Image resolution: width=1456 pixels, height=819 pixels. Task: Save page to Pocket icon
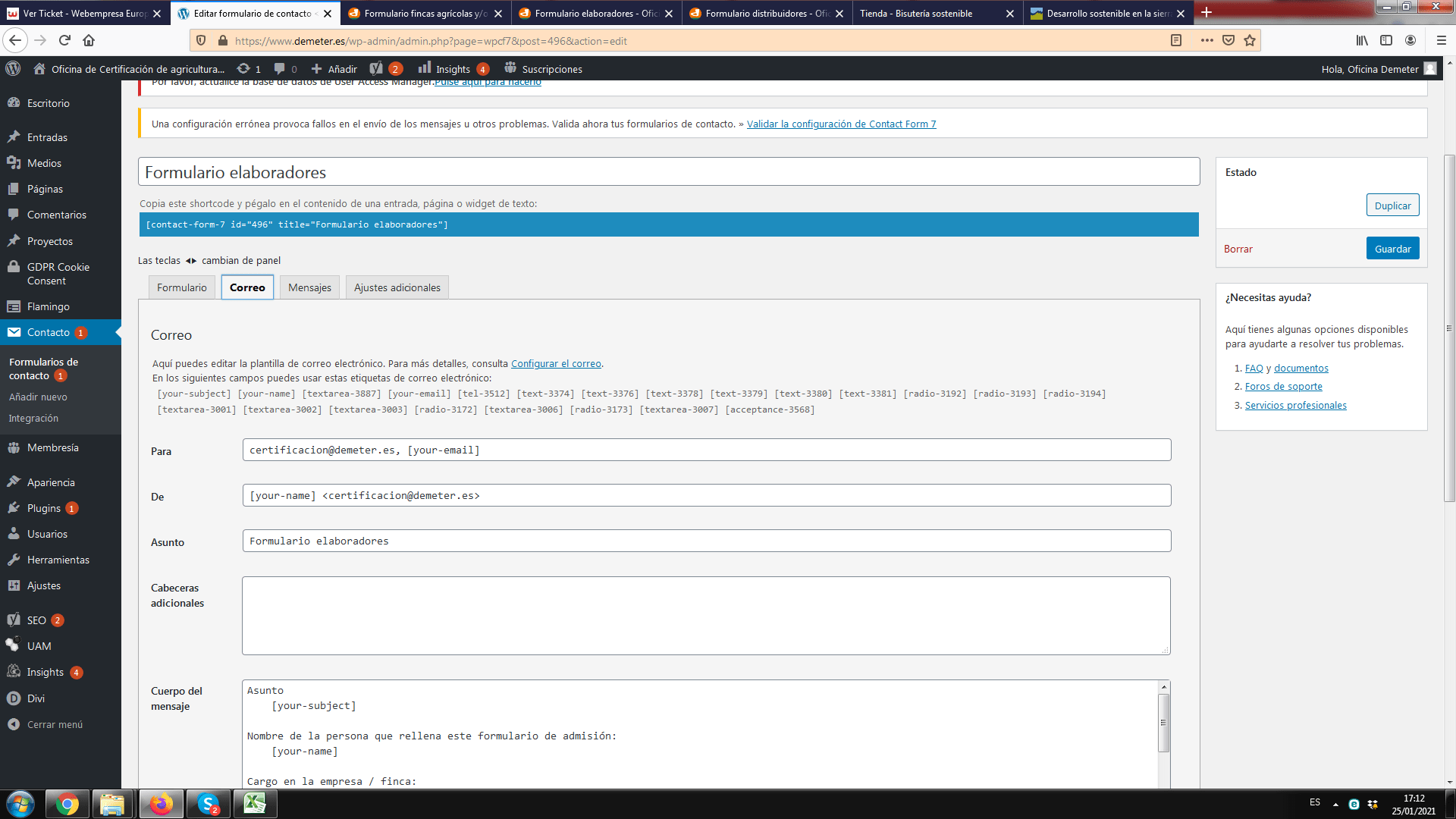[x=1228, y=40]
